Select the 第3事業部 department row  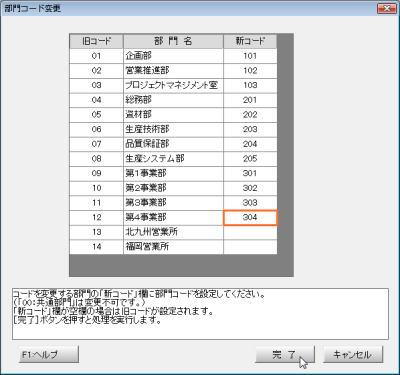[173, 203]
